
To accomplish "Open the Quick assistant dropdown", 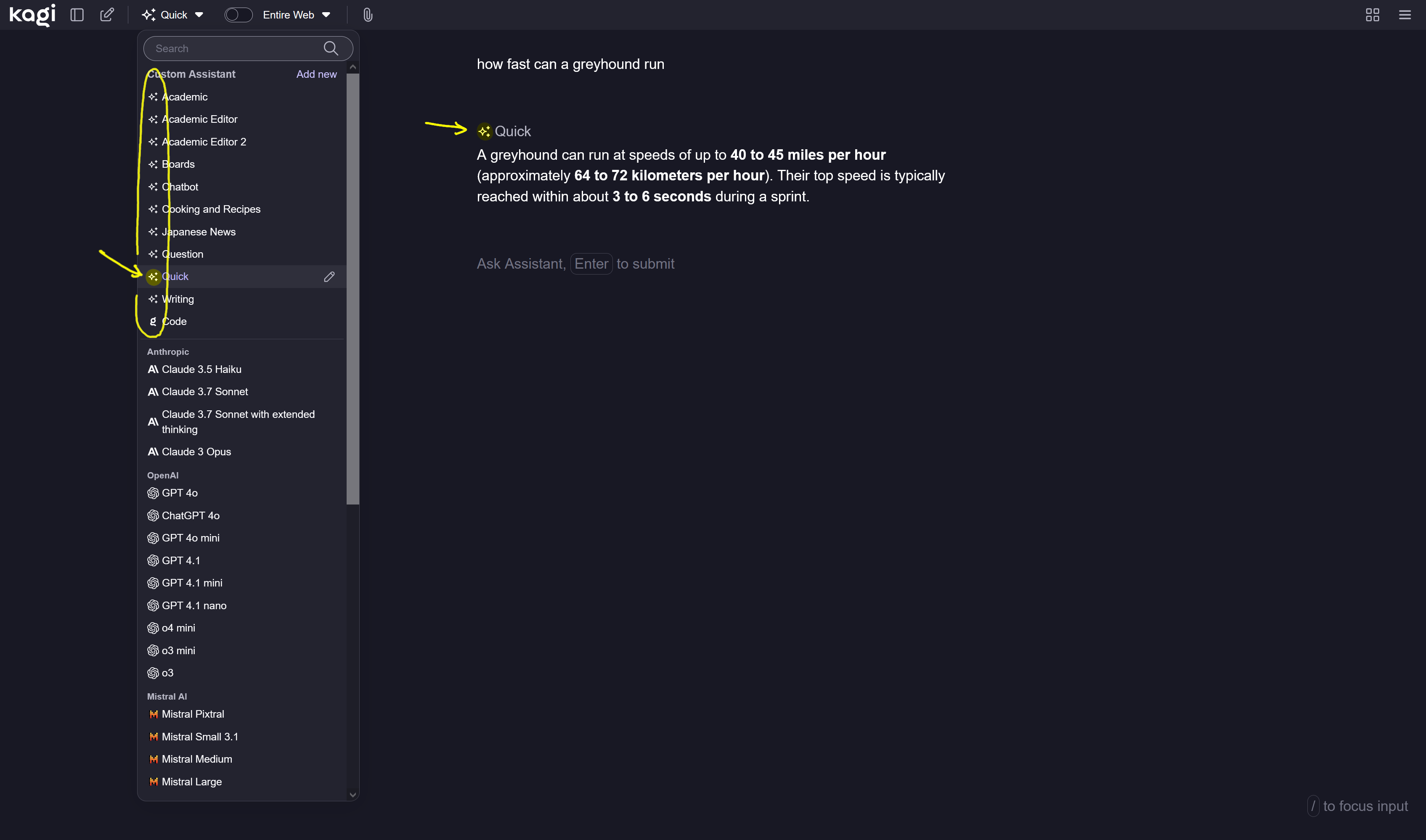I will click(x=173, y=15).
